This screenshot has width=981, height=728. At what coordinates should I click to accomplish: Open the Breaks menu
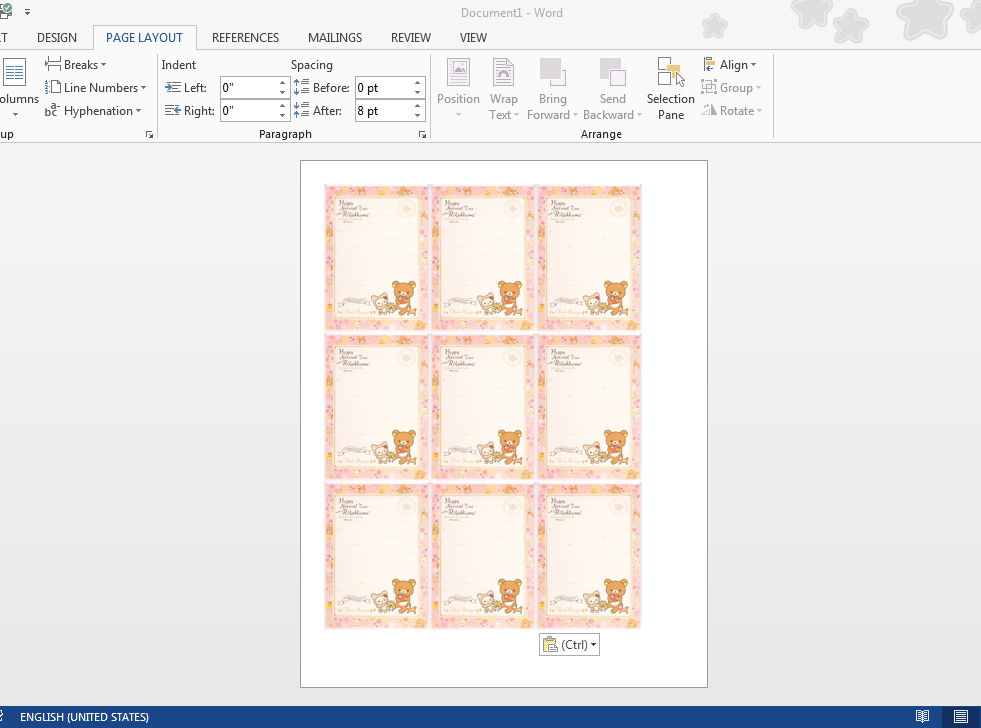(76, 64)
